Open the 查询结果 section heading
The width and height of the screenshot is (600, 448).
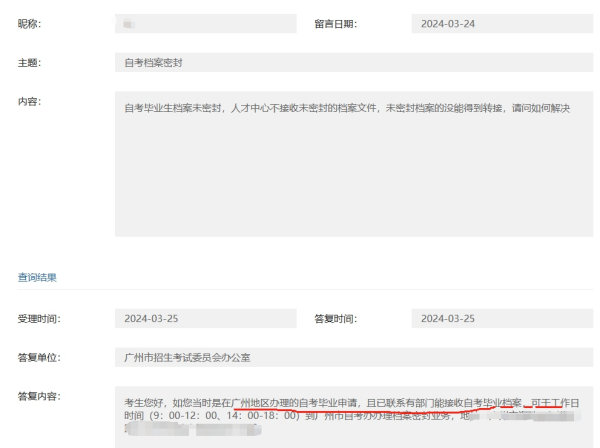tap(38, 277)
